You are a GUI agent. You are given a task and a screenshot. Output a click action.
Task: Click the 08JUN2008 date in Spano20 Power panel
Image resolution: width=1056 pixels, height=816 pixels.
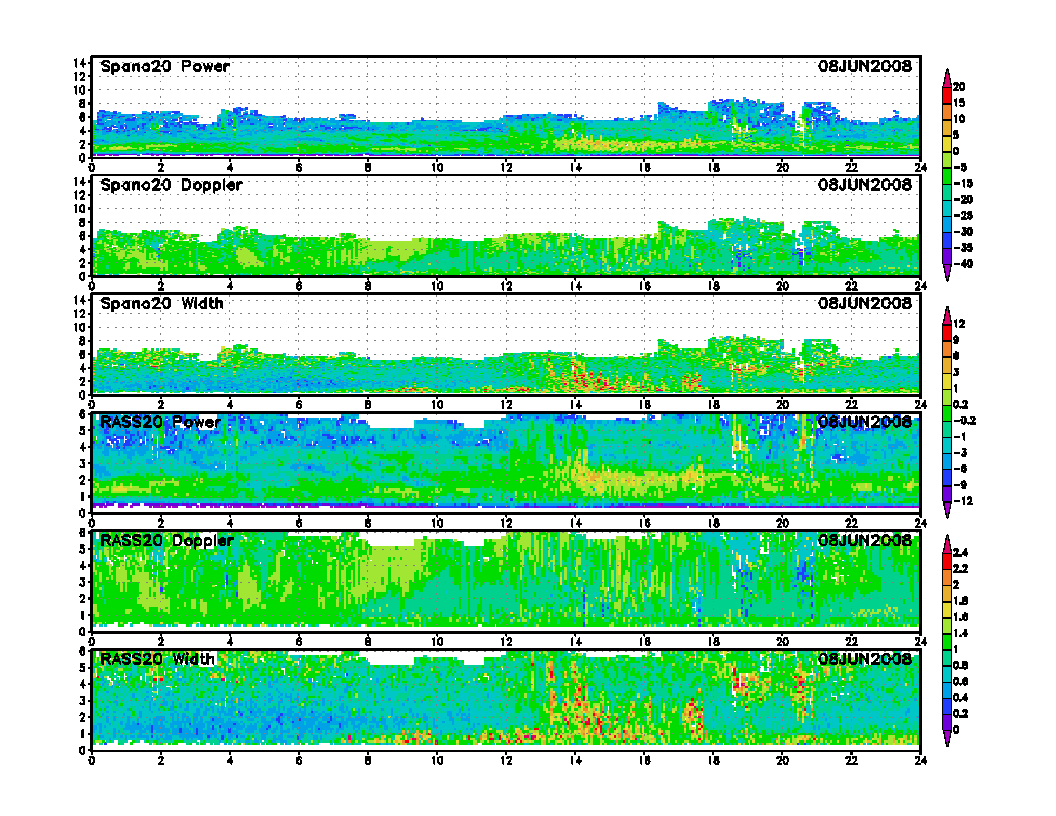(865, 67)
